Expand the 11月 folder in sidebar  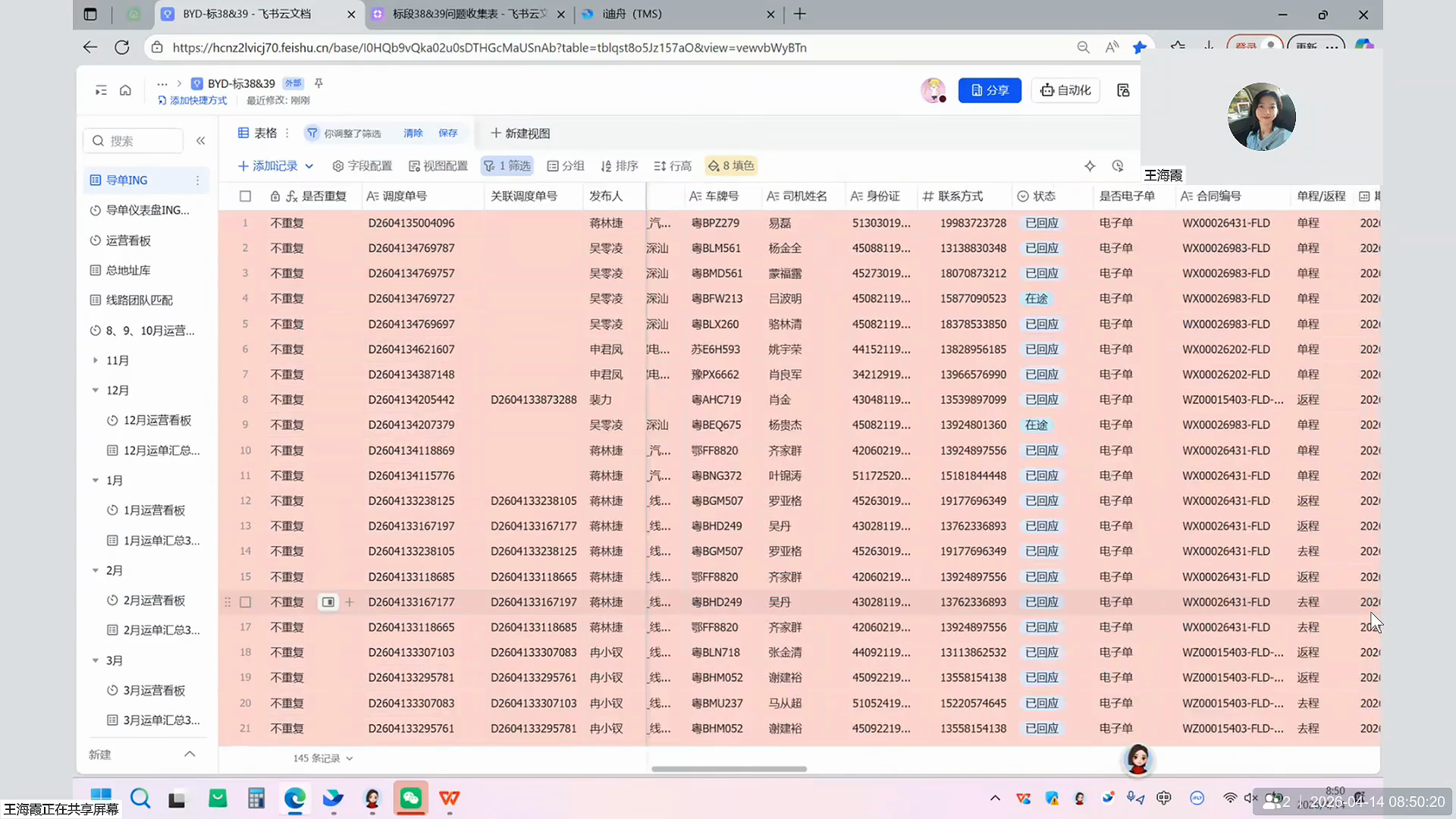[96, 360]
